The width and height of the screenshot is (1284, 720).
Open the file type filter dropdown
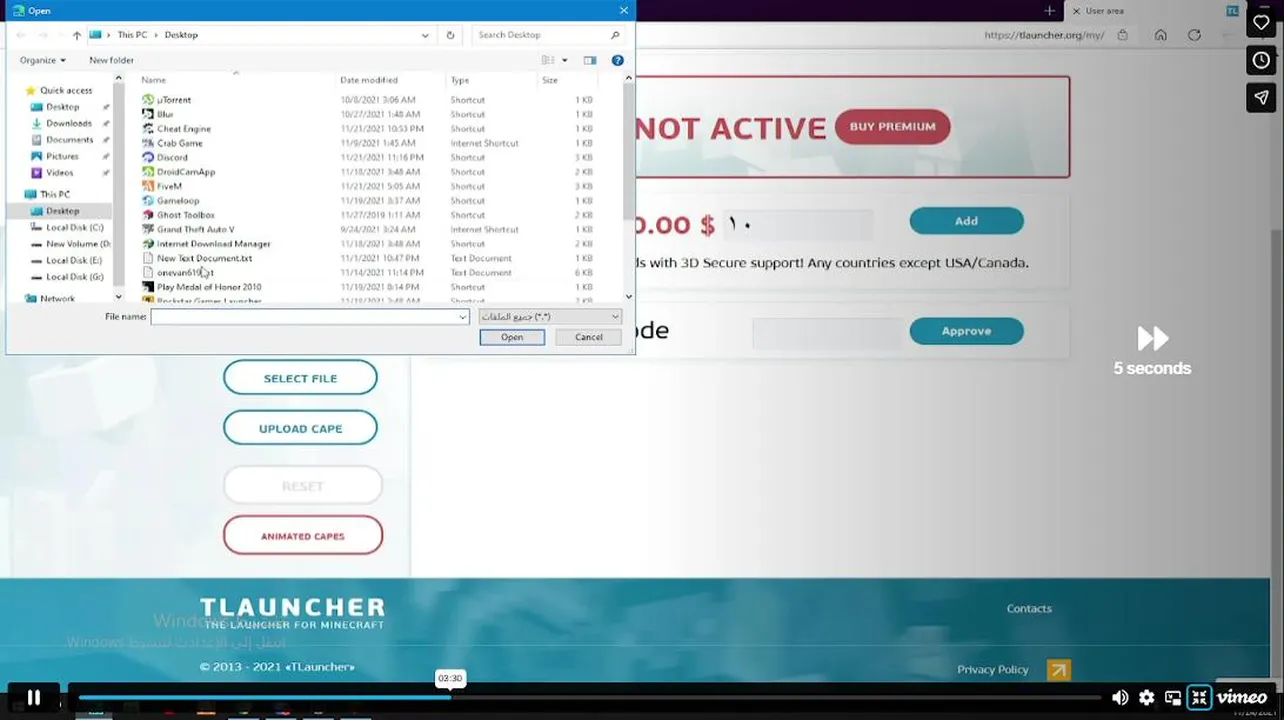tap(551, 316)
